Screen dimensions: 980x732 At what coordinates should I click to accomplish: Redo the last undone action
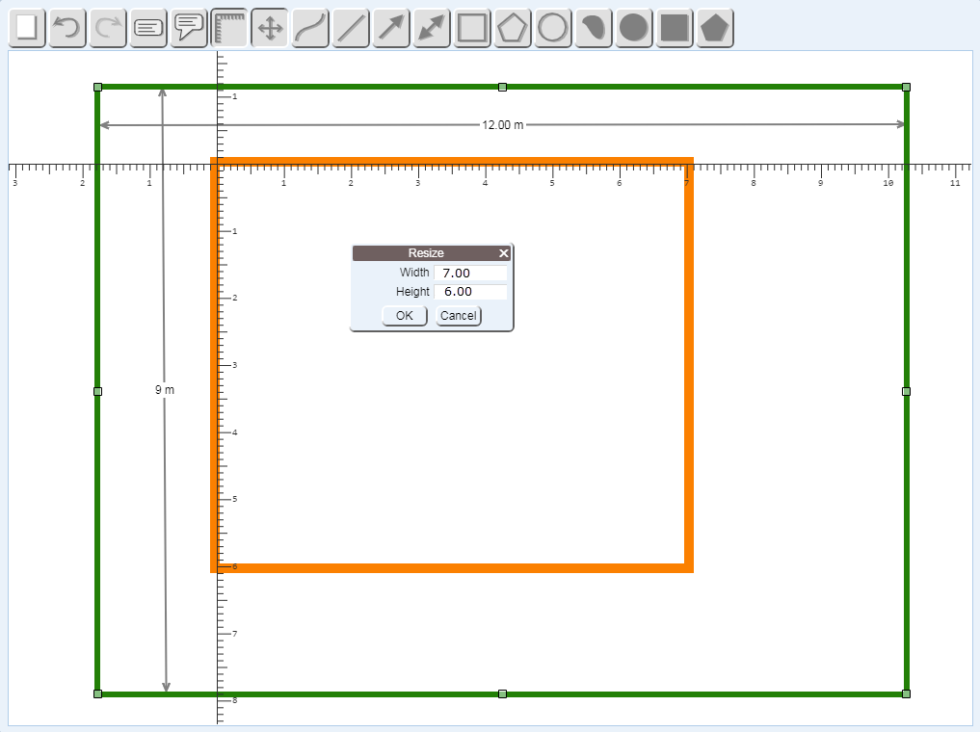108,28
